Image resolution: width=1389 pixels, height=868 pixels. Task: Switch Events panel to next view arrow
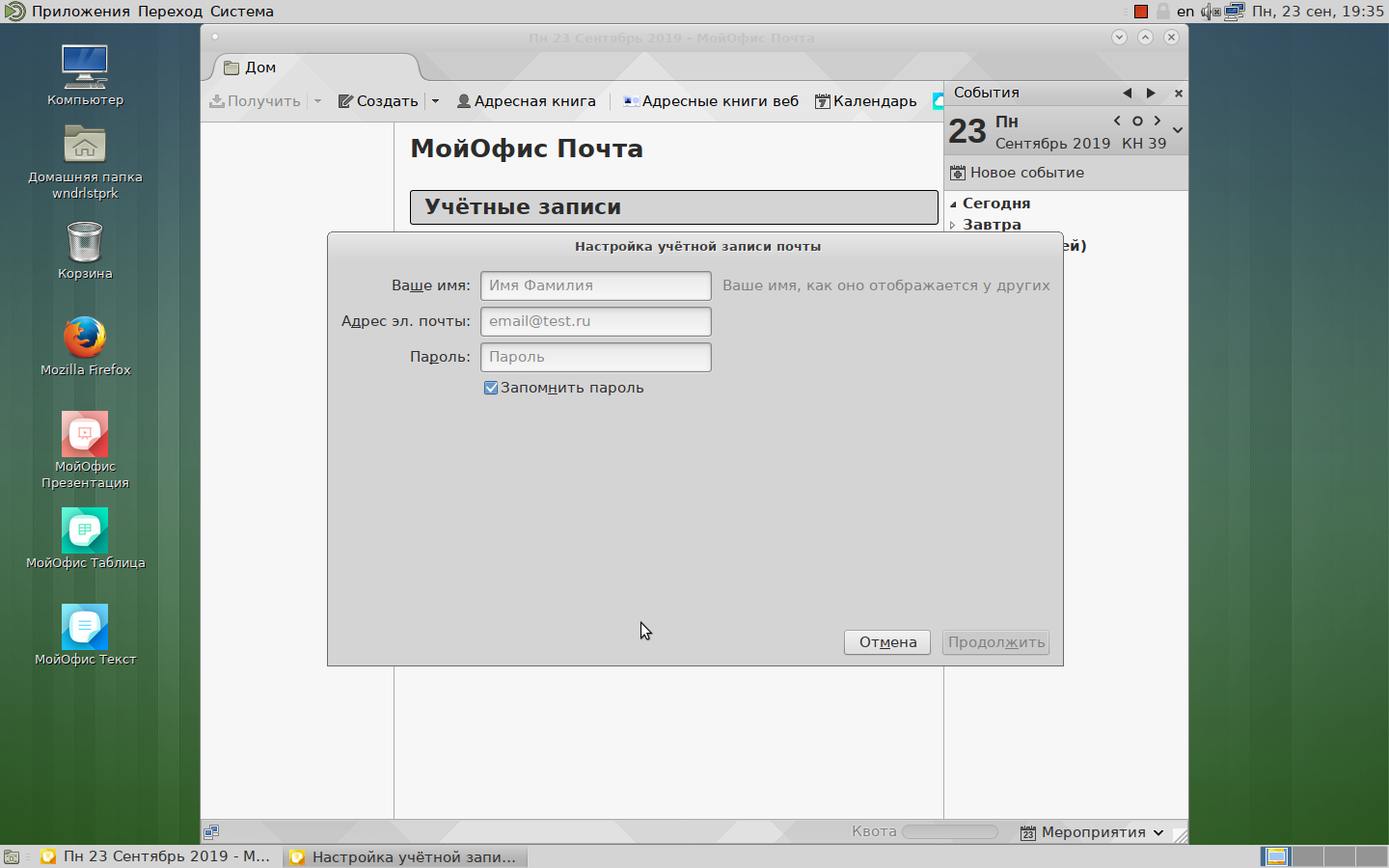(x=1151, y=94)
